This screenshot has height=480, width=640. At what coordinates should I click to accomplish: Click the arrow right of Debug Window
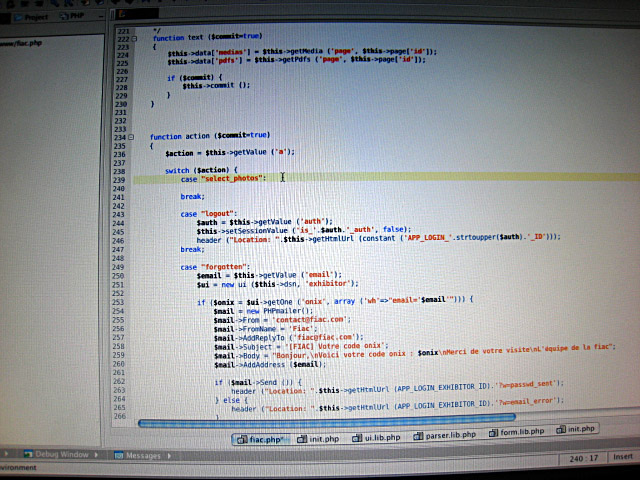point(96,454)
